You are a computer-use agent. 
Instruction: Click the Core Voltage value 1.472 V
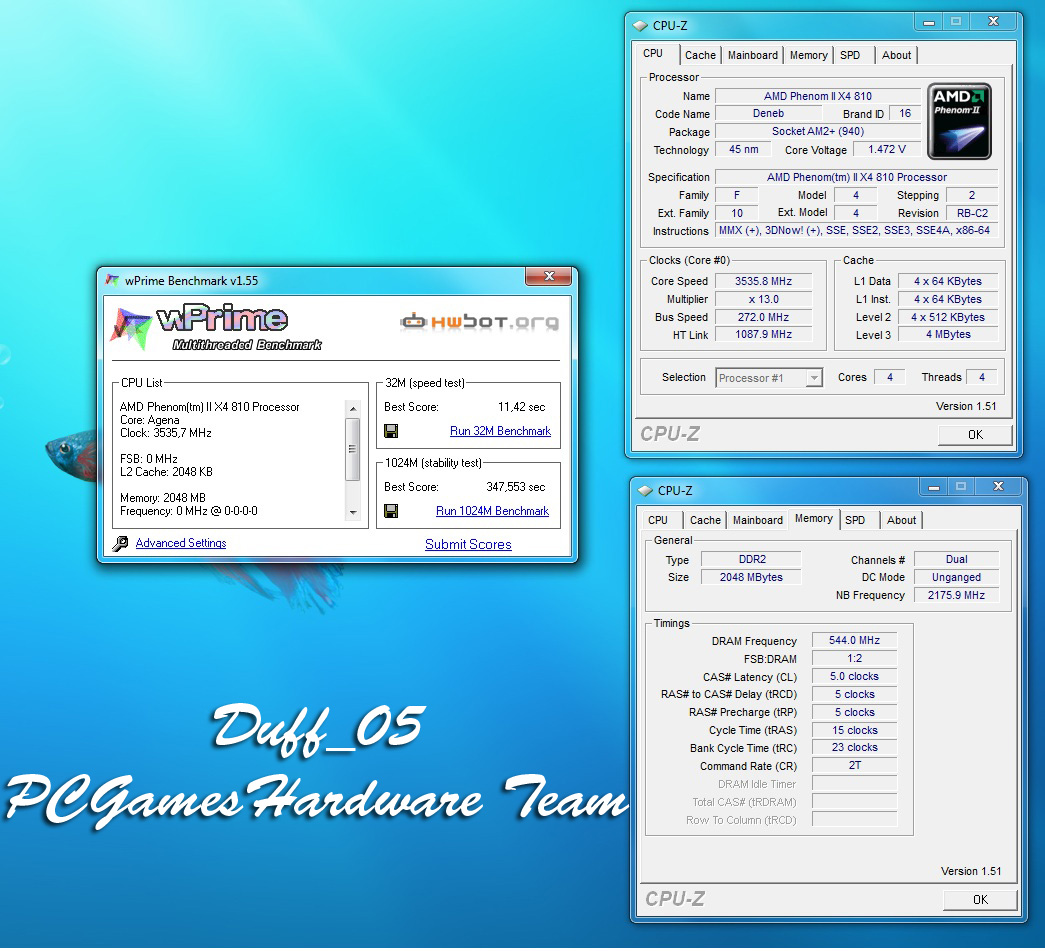pos(886,149)
